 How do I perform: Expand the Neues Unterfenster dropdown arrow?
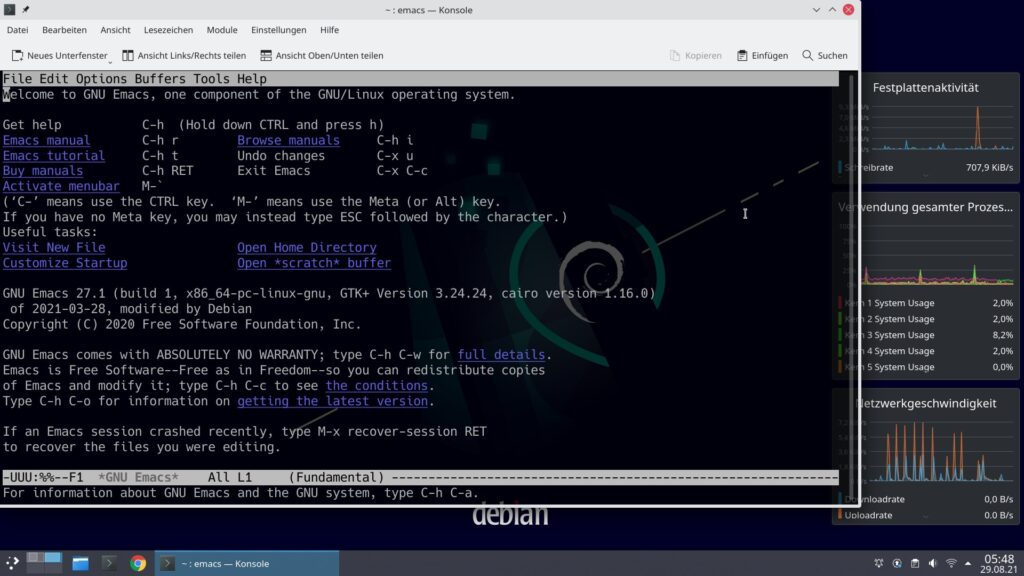(x=110, y=61)
